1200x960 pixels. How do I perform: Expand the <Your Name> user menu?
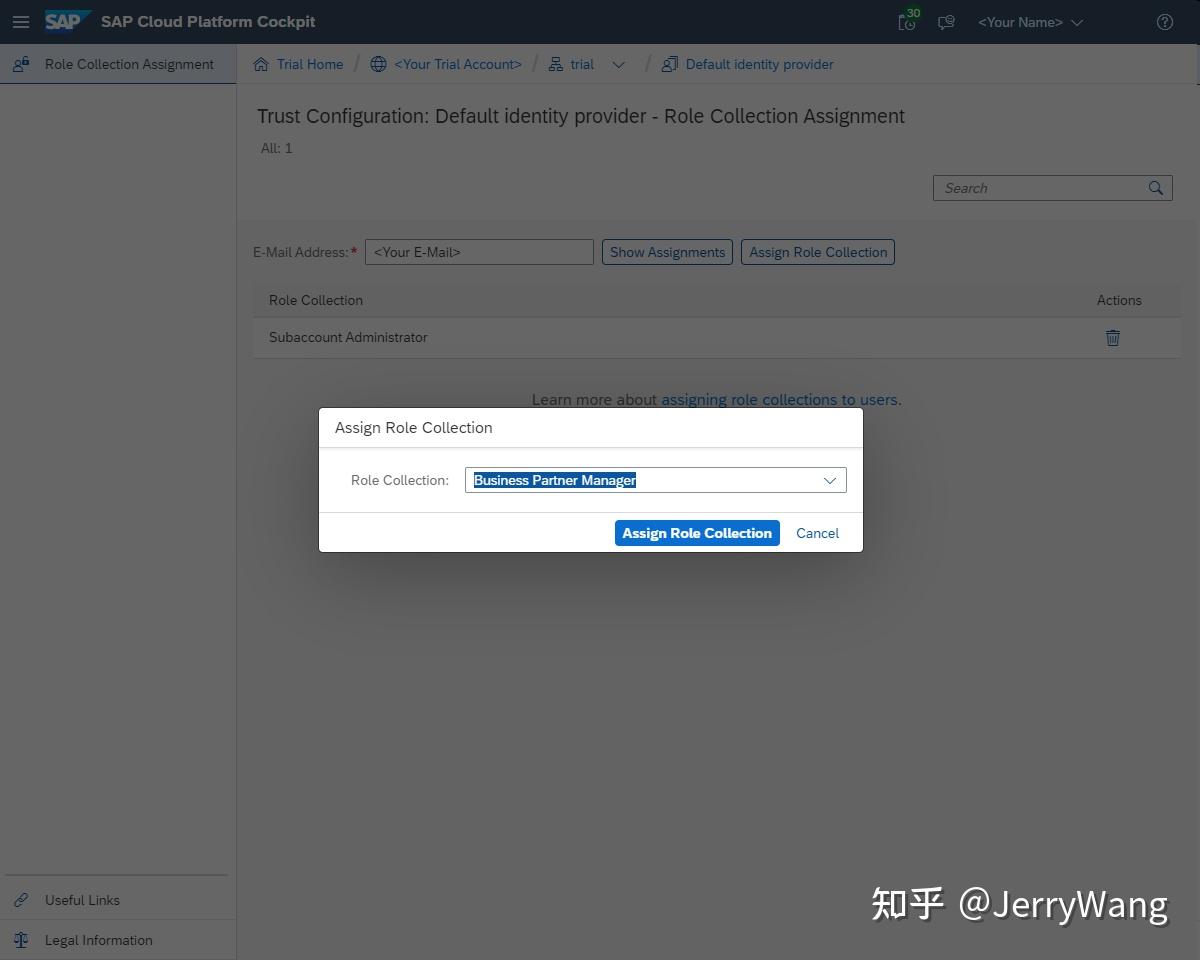(1030, 22)
